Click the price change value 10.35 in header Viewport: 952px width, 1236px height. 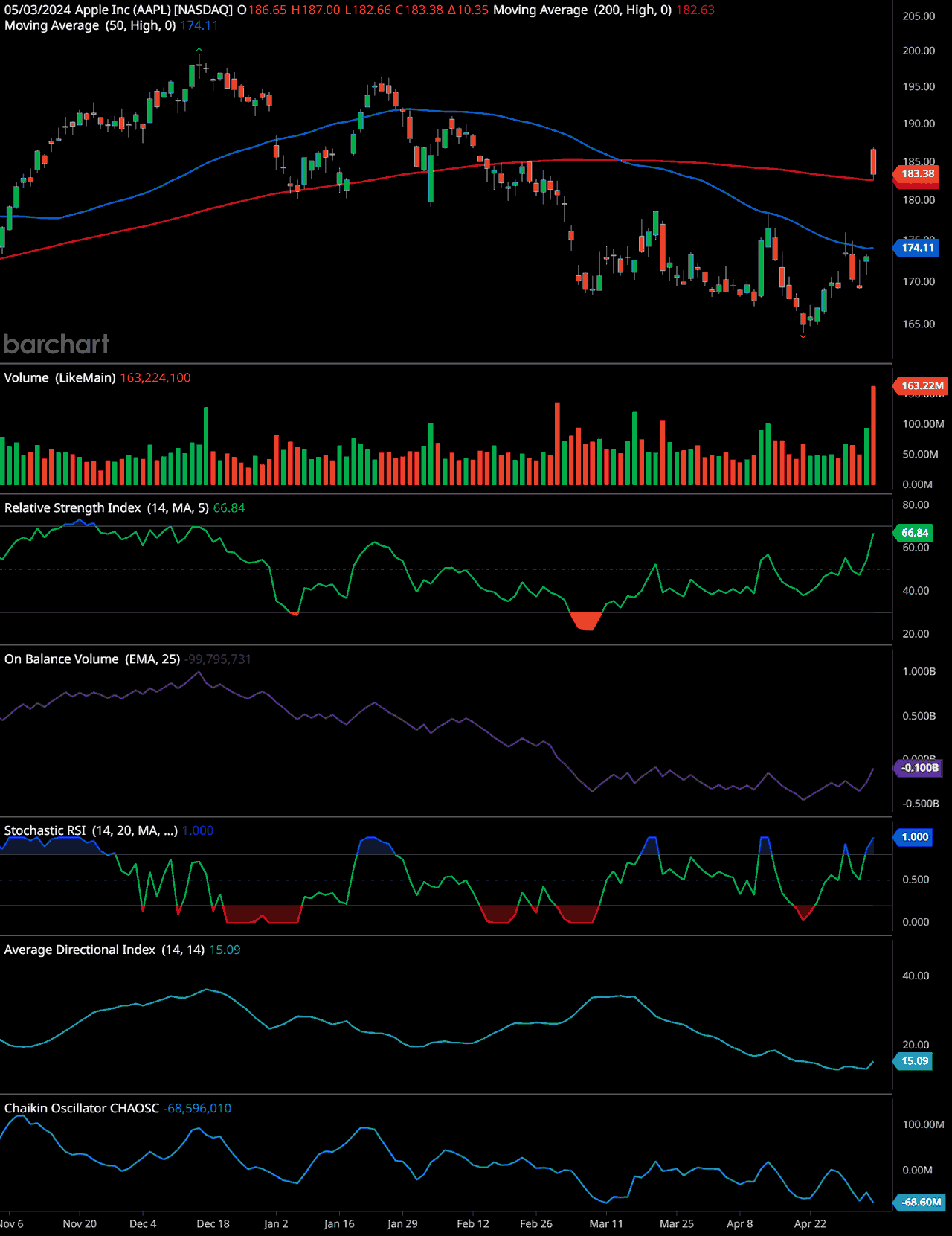473,10
